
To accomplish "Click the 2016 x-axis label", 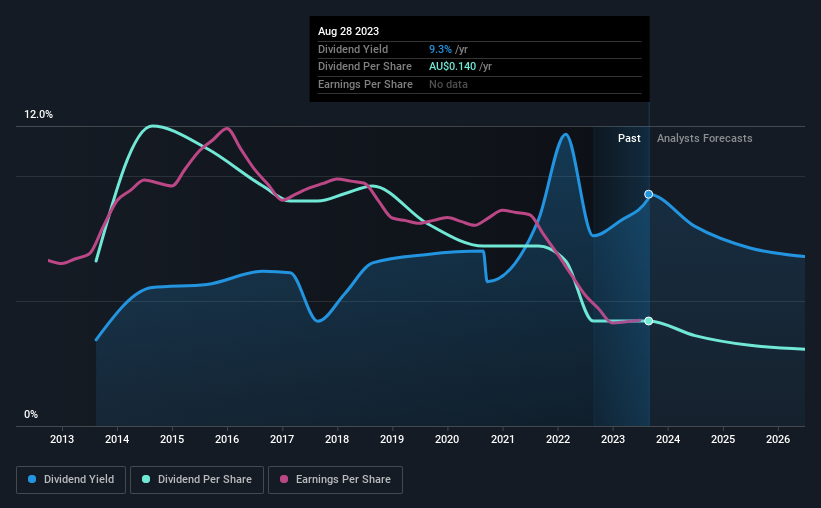I will pos(227,439).
